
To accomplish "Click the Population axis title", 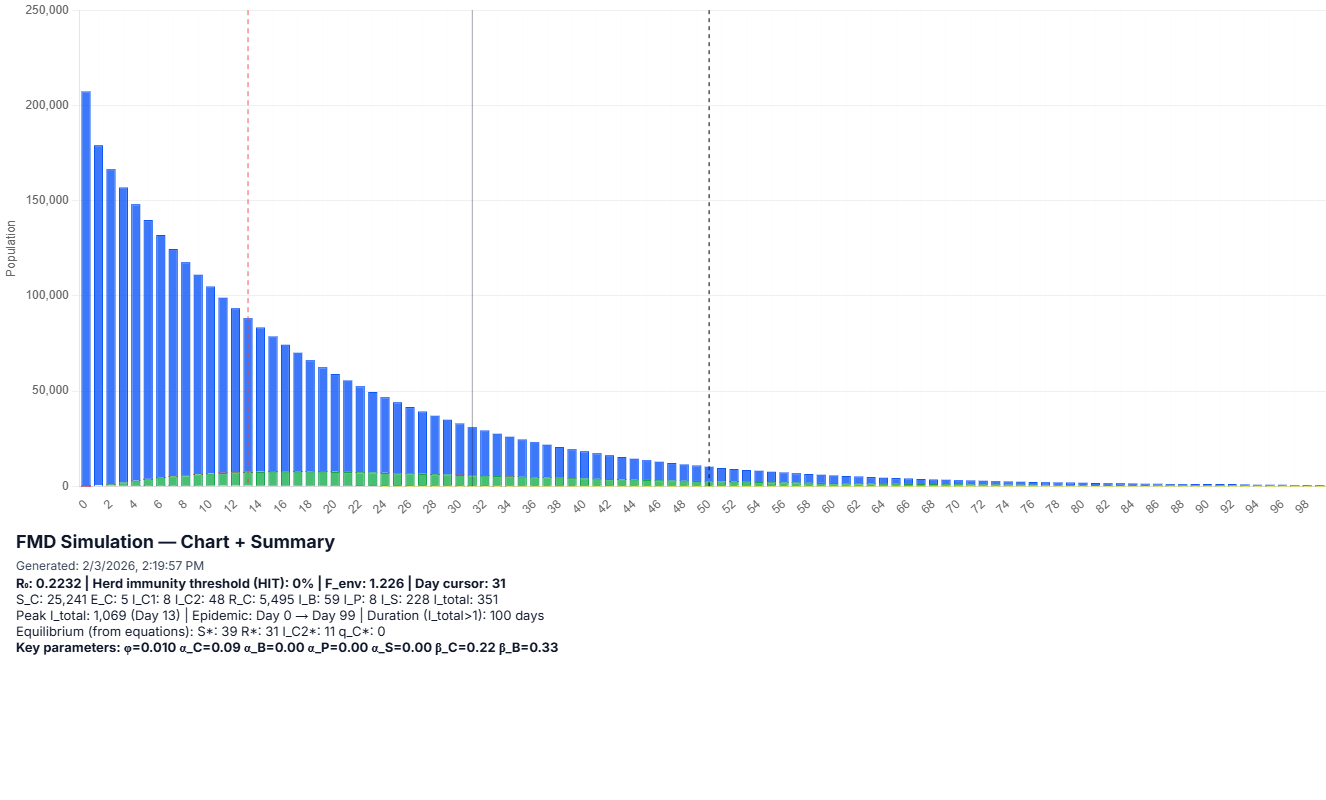I will (x=11, y=248).
